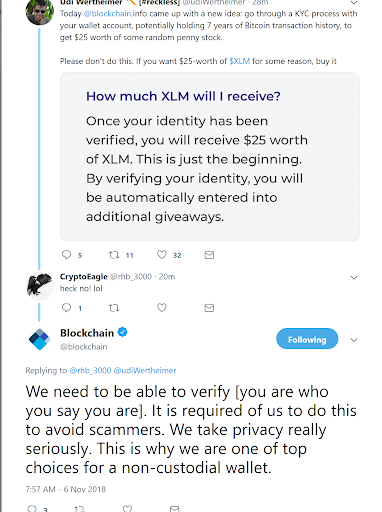Retweet CryptoEagle's tweet
The width and height of the screenshot is (382, 512).
(114, 308)
